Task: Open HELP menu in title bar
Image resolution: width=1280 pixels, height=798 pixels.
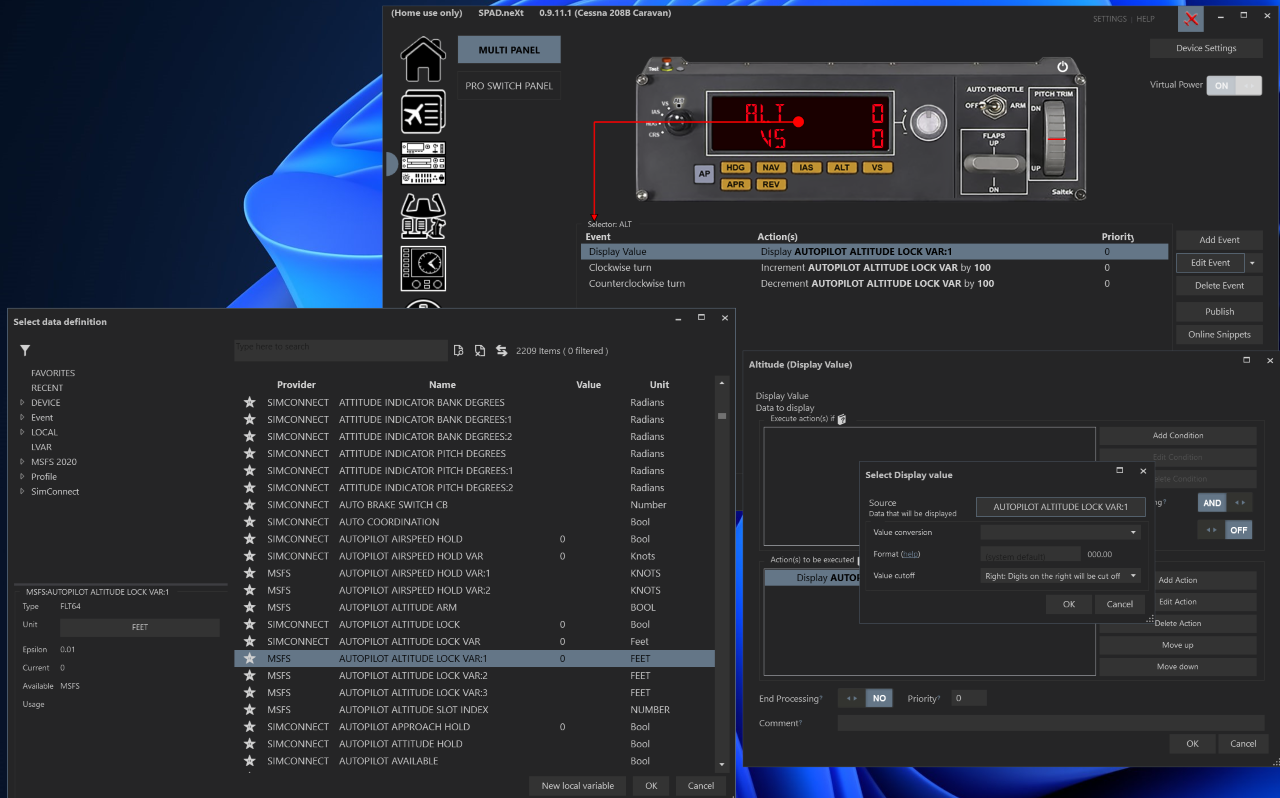Action: pyautogui.click(x=1145, y=19)
